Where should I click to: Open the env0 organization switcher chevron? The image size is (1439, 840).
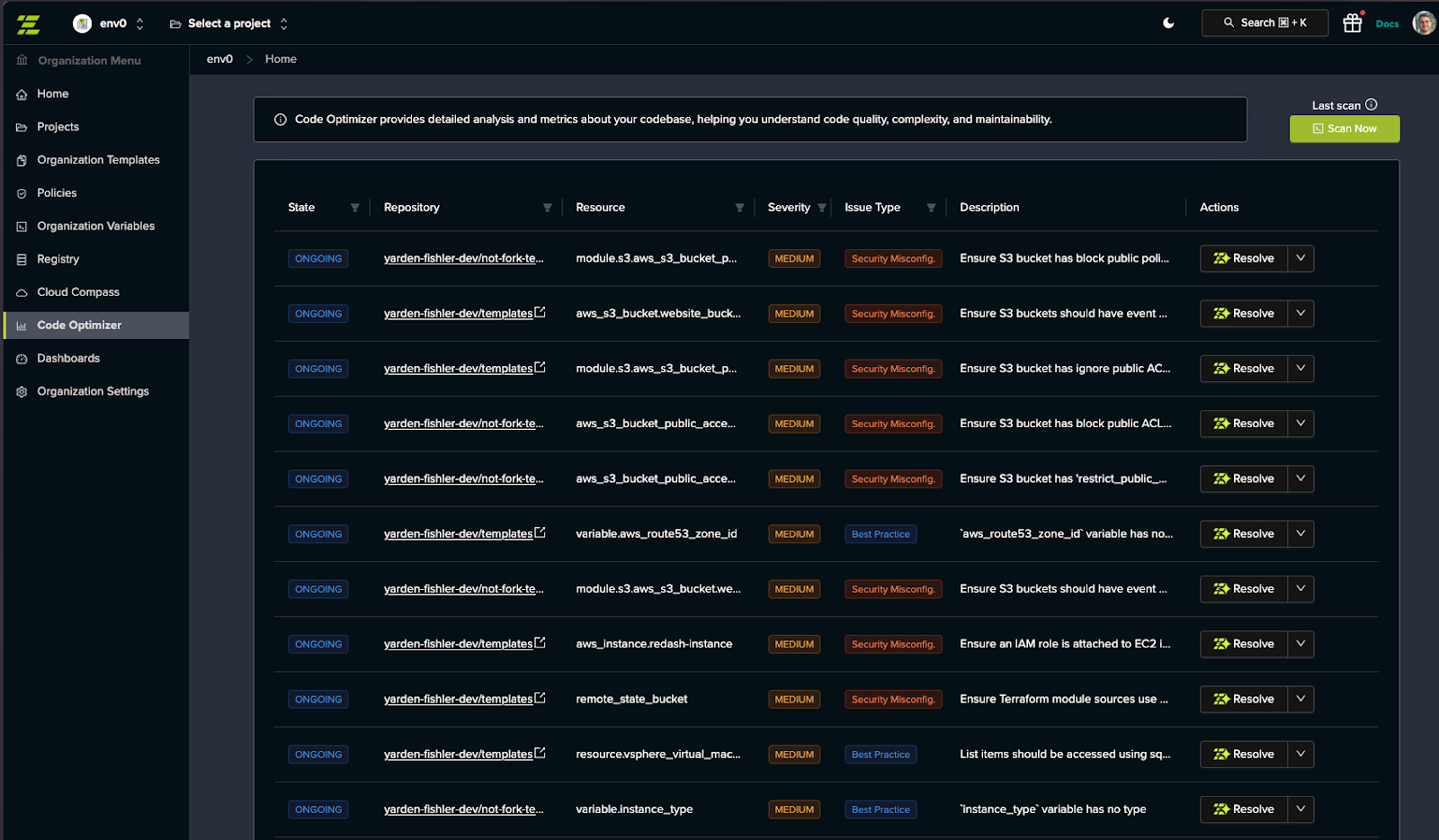139,23
